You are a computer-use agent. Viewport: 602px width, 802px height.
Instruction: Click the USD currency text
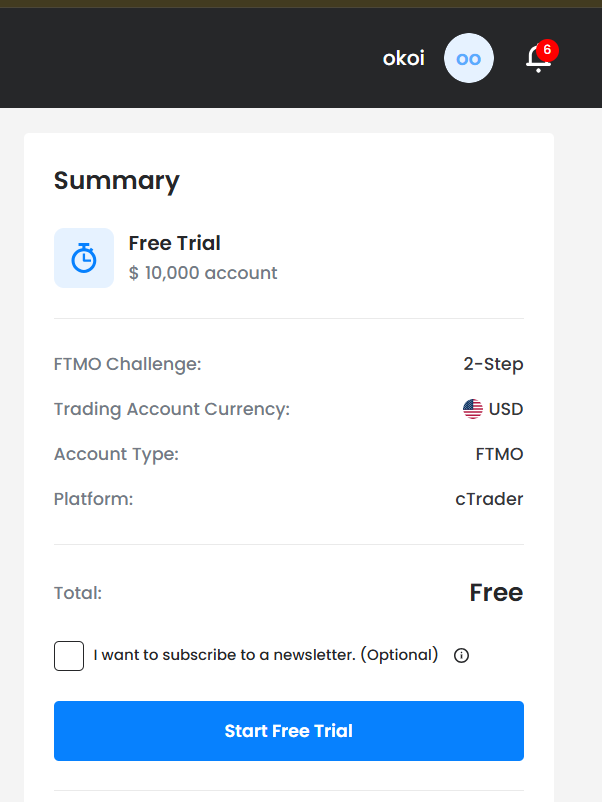(506, 409)
